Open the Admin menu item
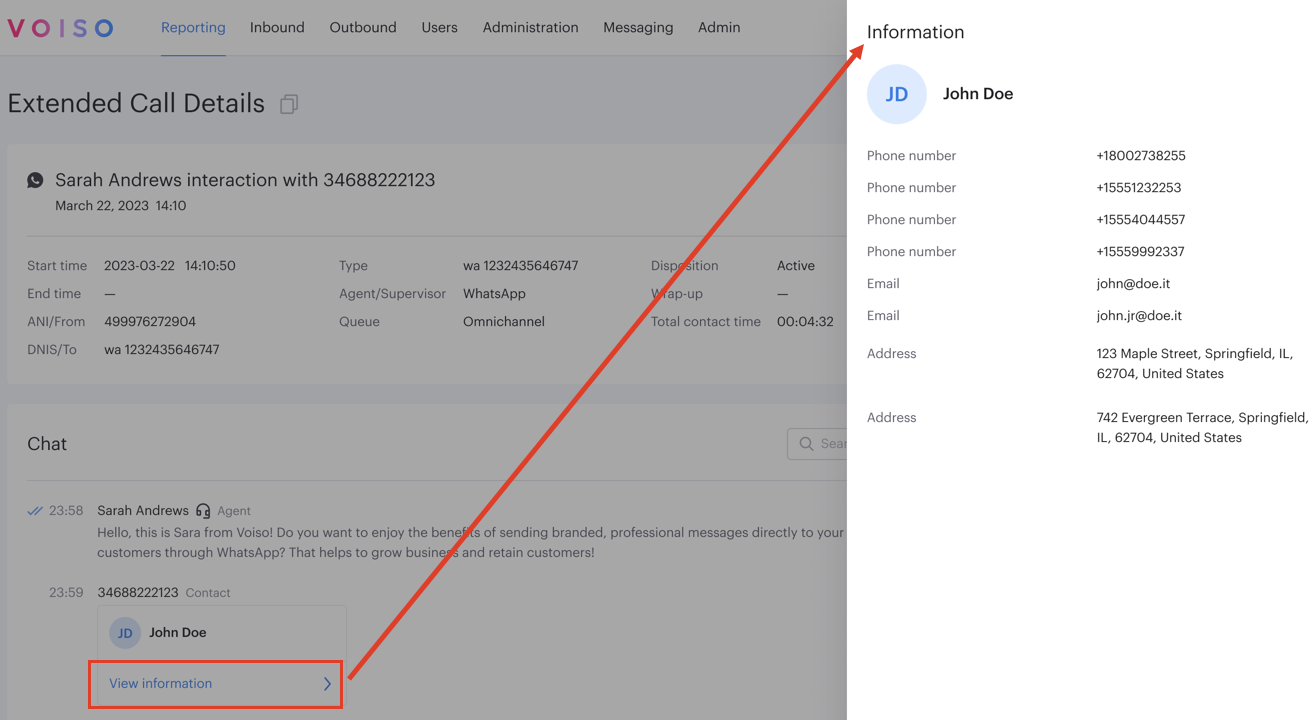 (719, 28)
